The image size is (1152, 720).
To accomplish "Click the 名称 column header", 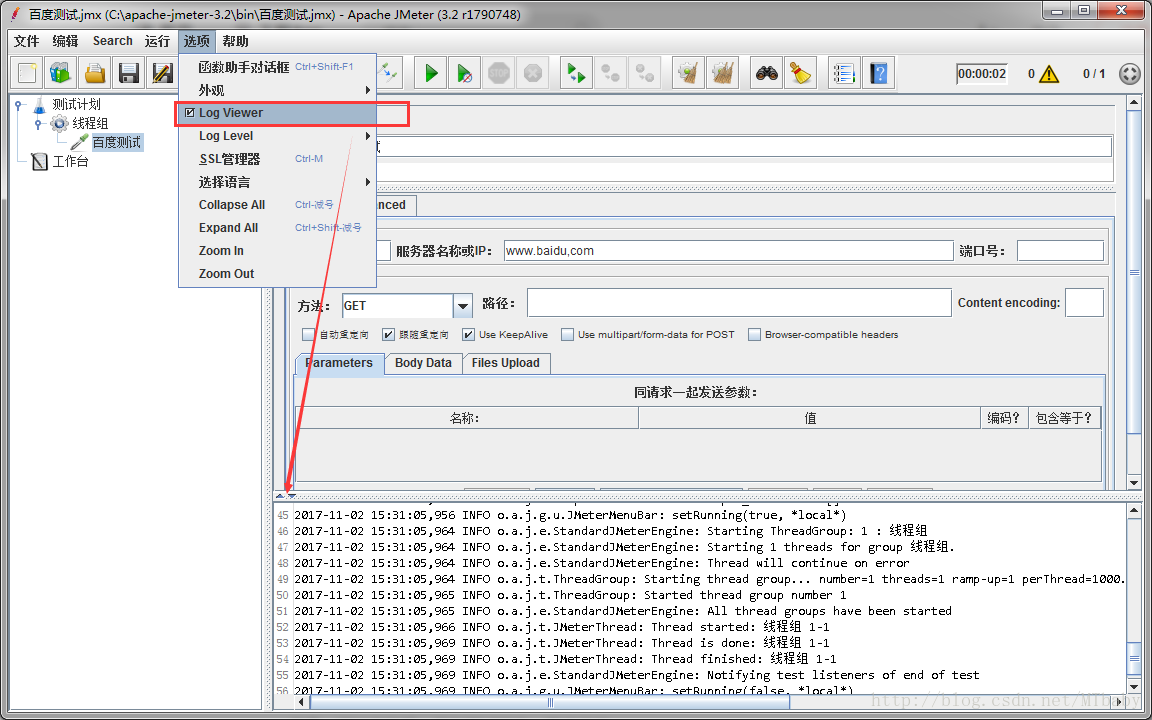I will [x=467, y=418].
